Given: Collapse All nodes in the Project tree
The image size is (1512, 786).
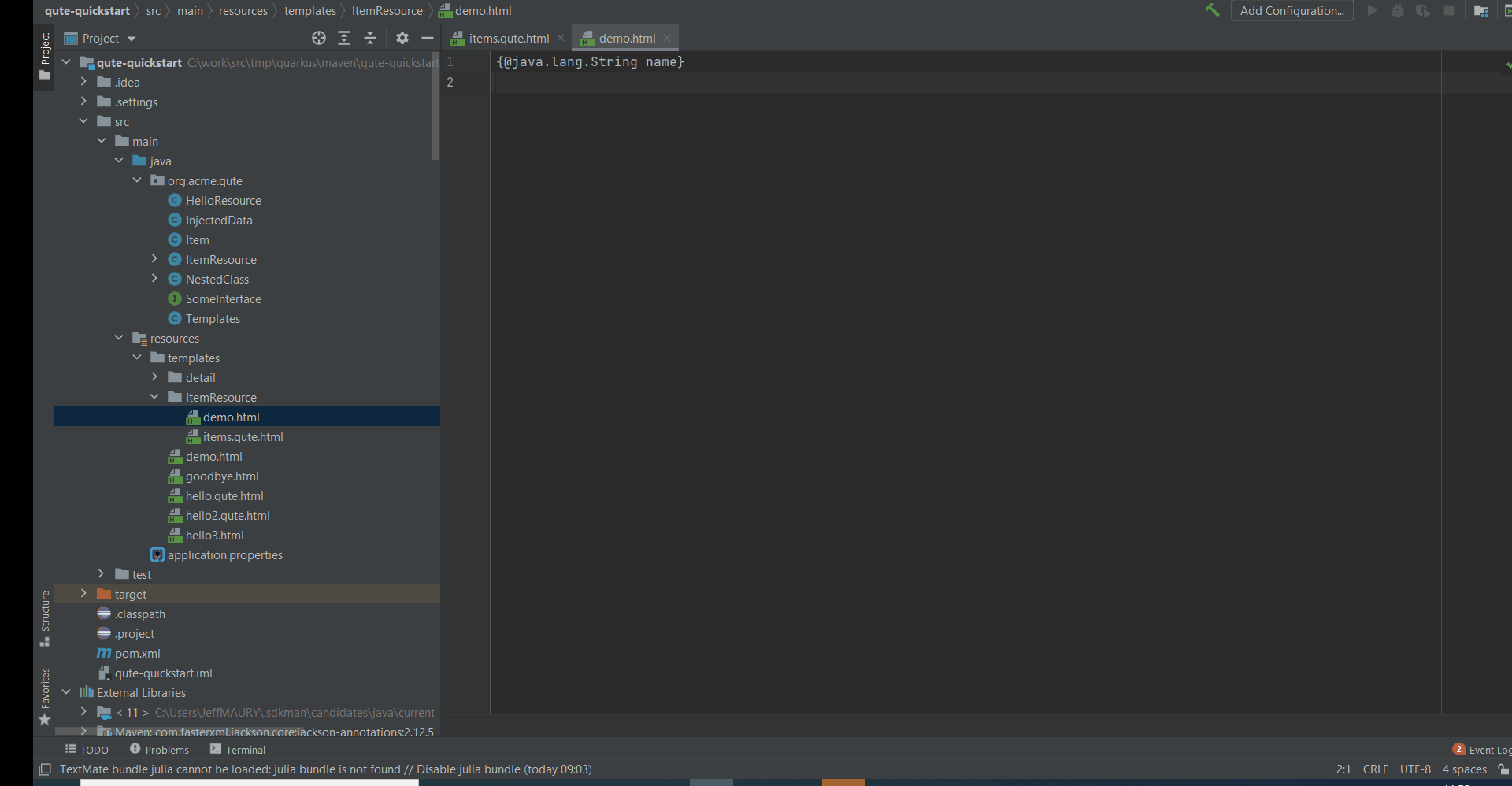Looking at the screenshot, I should click(369, 37).
